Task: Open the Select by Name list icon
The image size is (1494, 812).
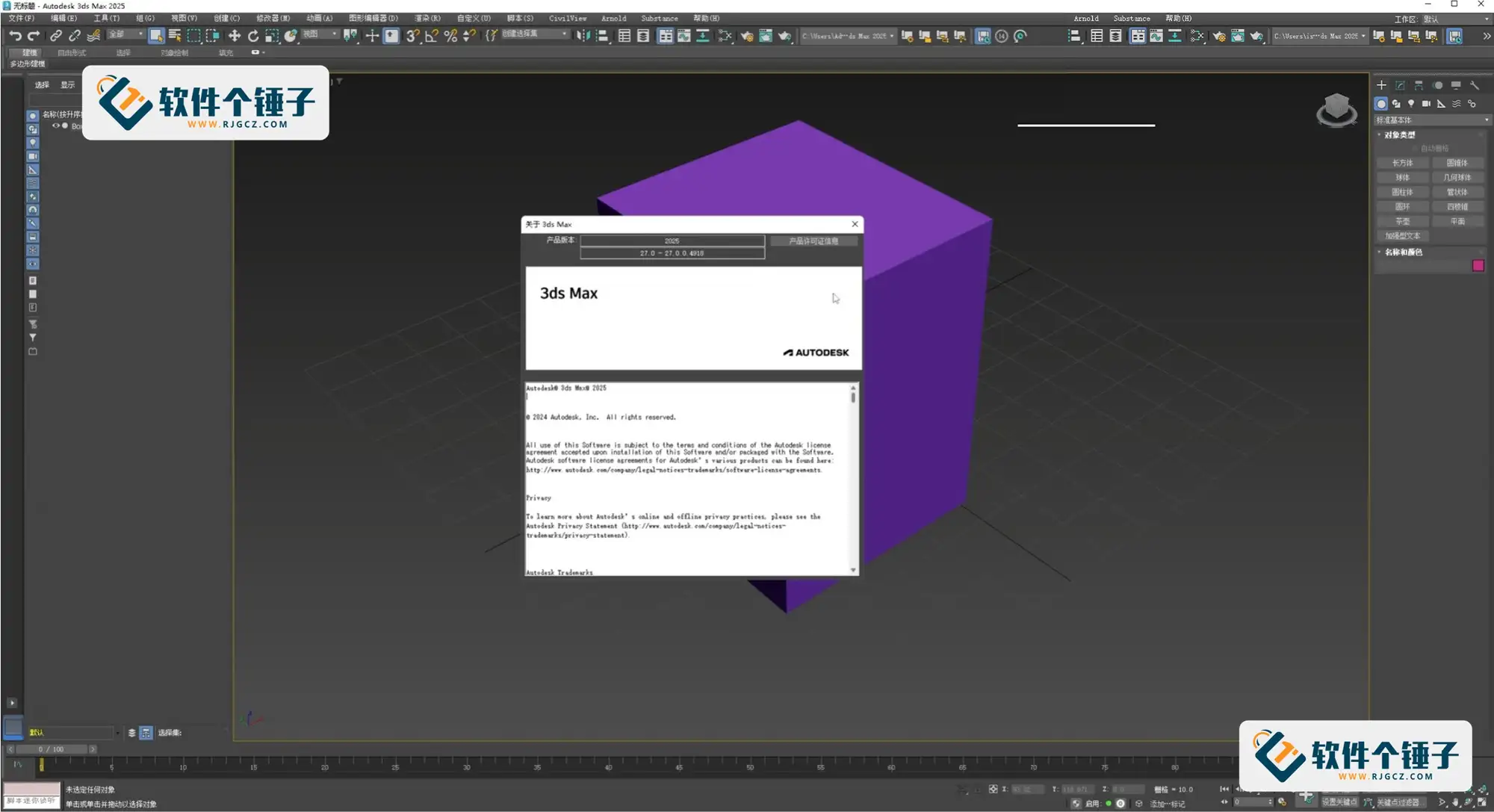Action: (x=175, y=35)
